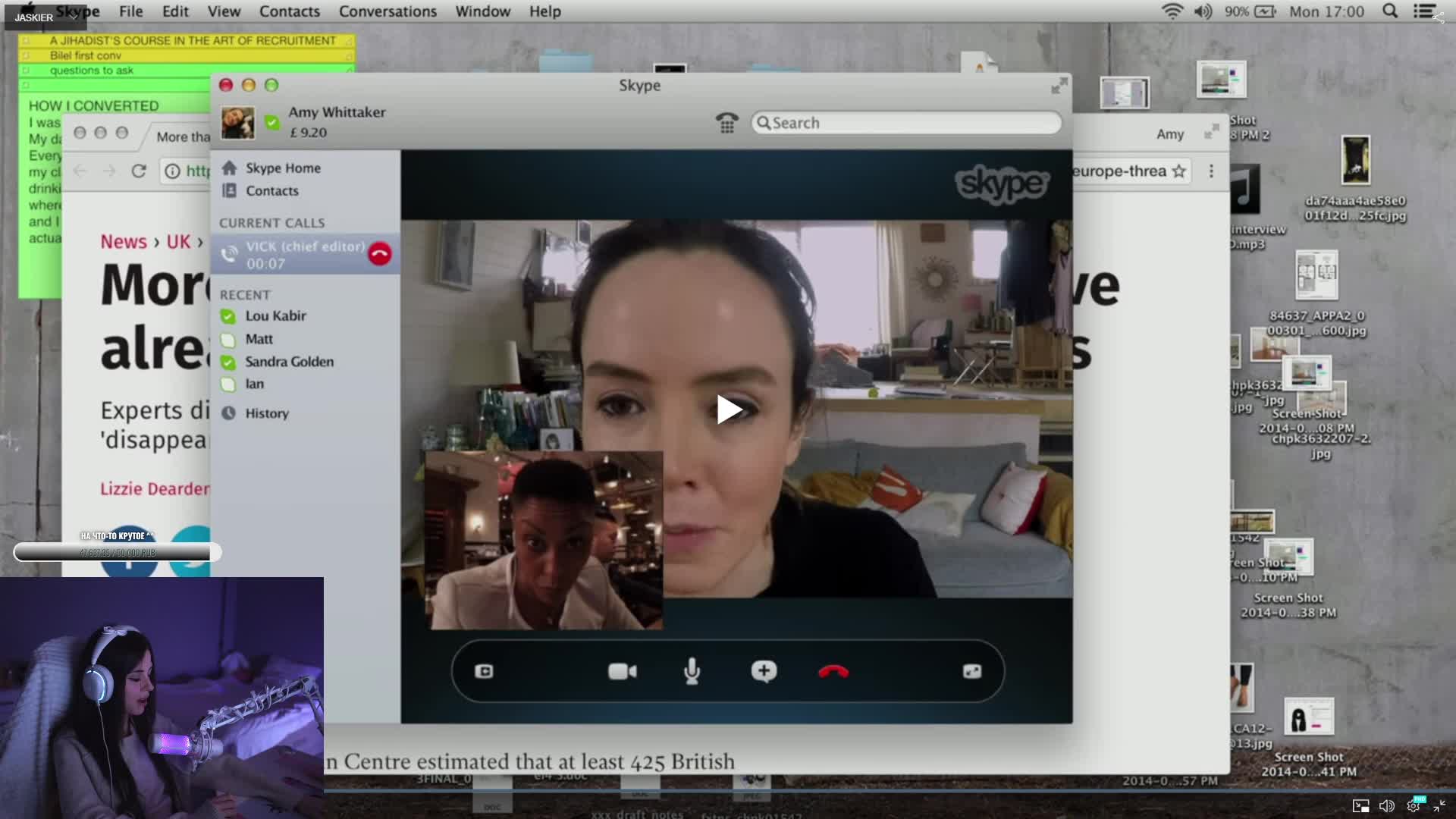Select A JIHADIST'S COURSE sticky note title
Viewport: 1456px width, 819px height.
(x=193, y=40)
